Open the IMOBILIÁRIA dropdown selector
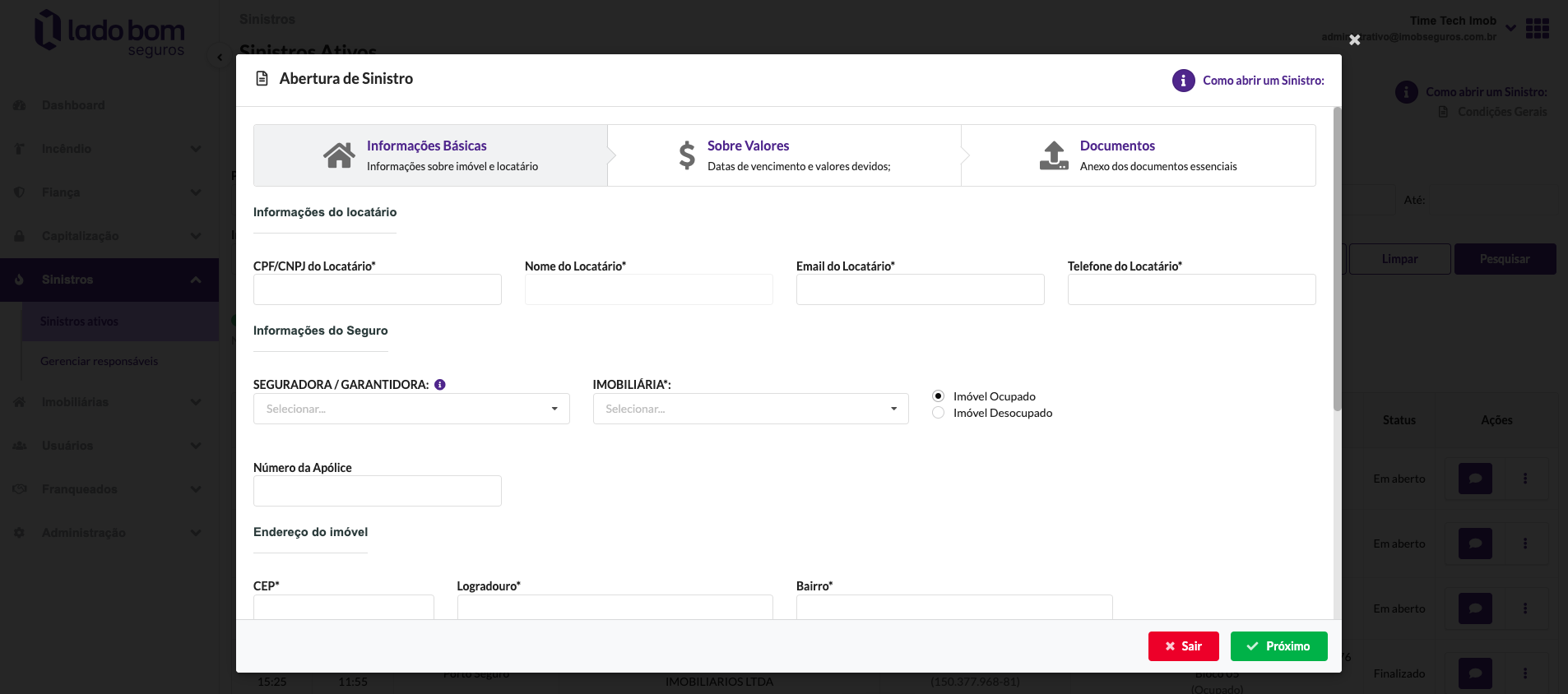Screen dimensions: 1568x694 [x=750, y=409]
